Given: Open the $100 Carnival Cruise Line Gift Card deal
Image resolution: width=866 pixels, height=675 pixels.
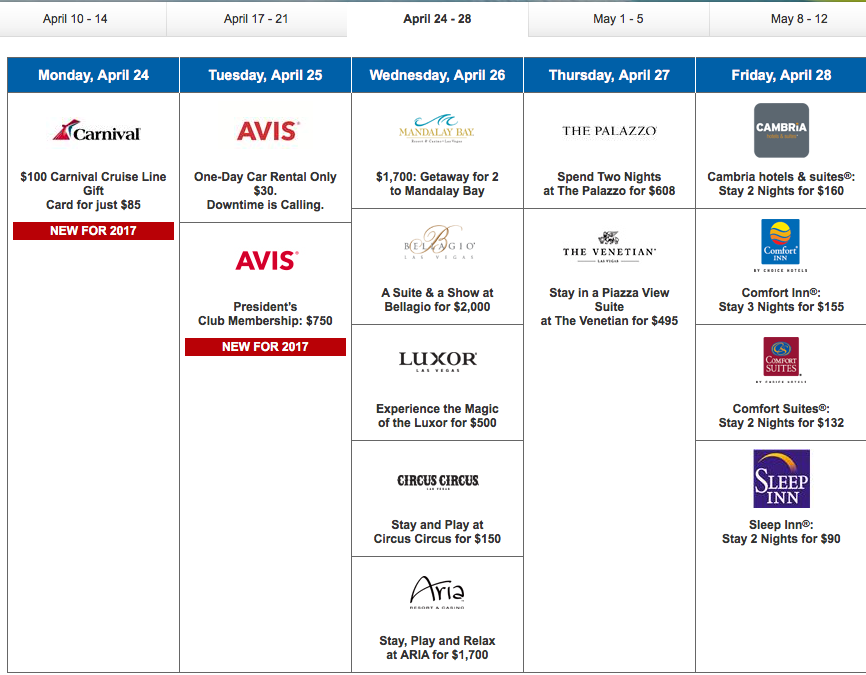Looking at the screenshot, I should point(93,191).
